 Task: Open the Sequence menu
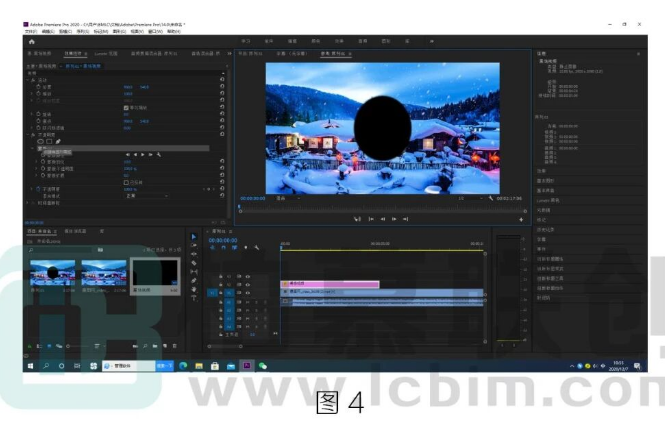(x=82, y=31)
